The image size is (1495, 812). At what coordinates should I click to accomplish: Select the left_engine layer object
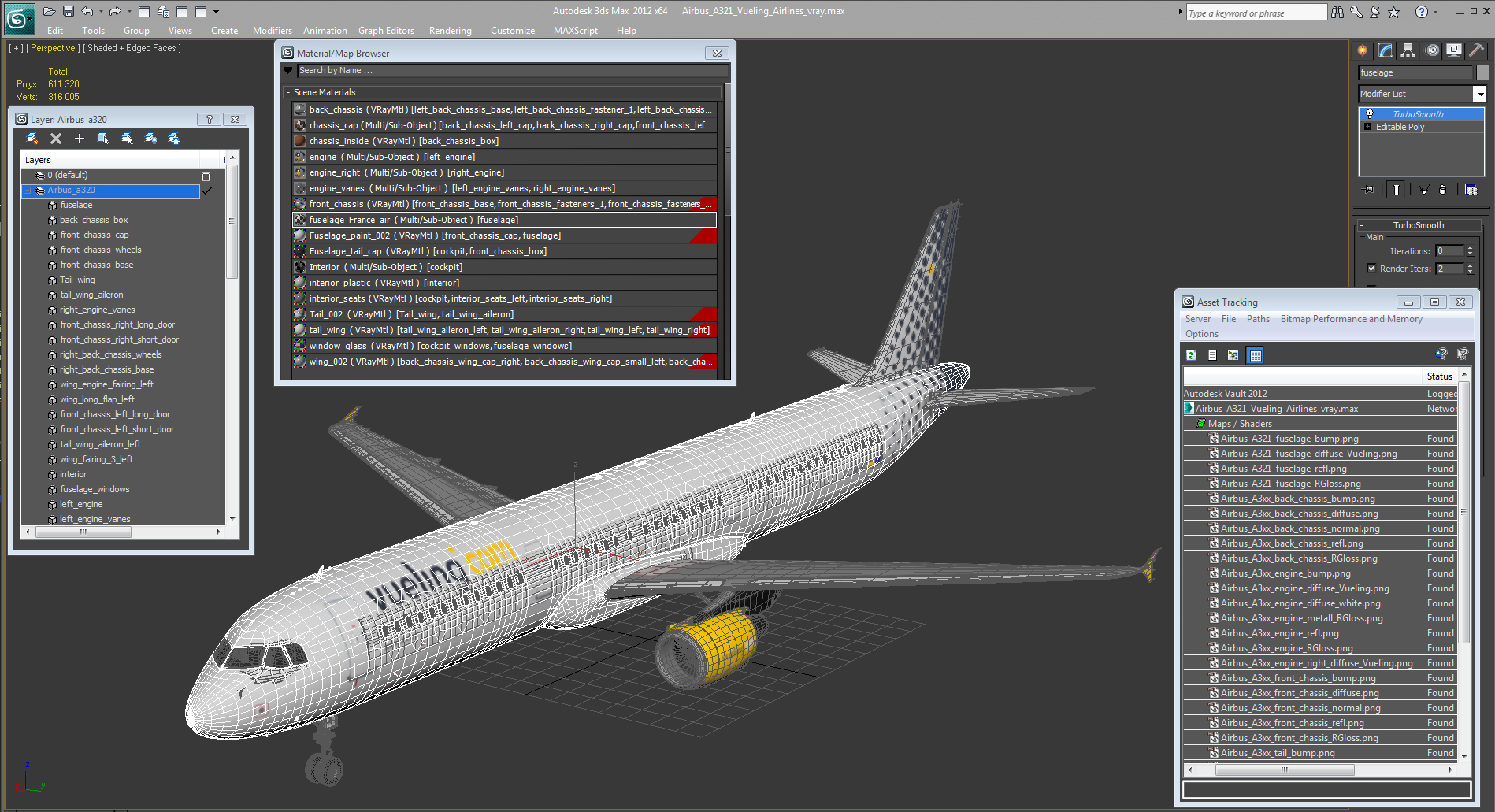(x=81, y=504)
